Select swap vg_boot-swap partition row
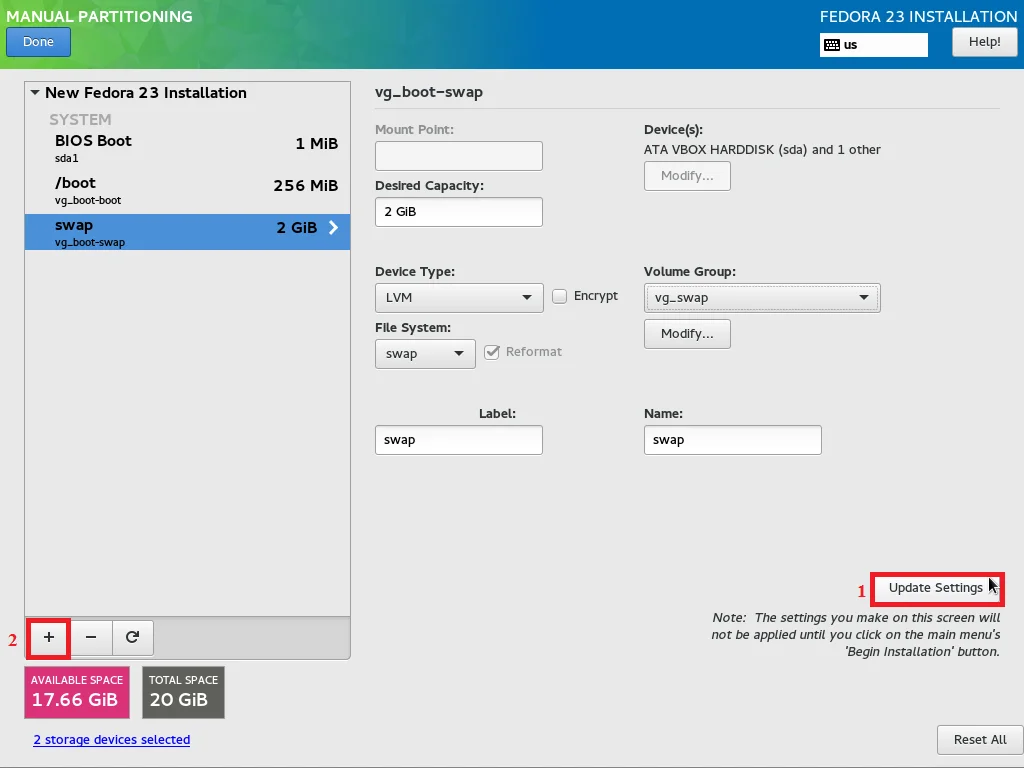This screenshot has height=768, width=1024. point(187,232)
